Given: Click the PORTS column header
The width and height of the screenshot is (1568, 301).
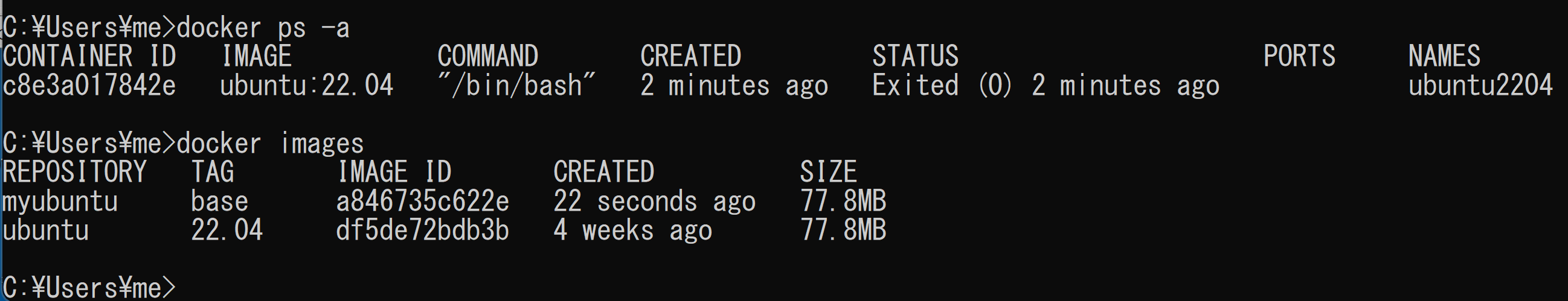Looking at the screenshot, I should pos(1299,56).
